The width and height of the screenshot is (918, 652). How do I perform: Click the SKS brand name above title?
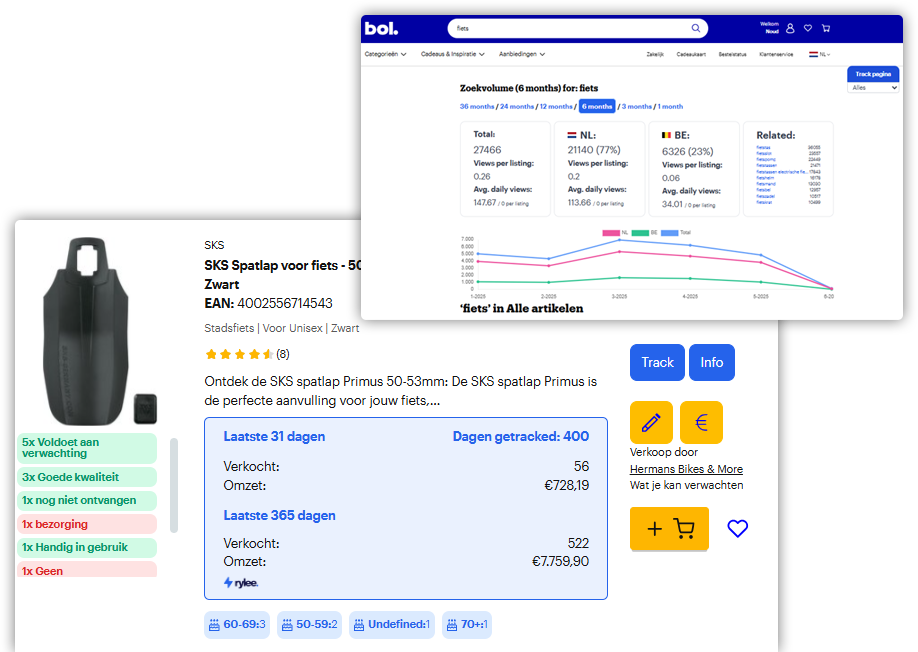click(214, 245)
